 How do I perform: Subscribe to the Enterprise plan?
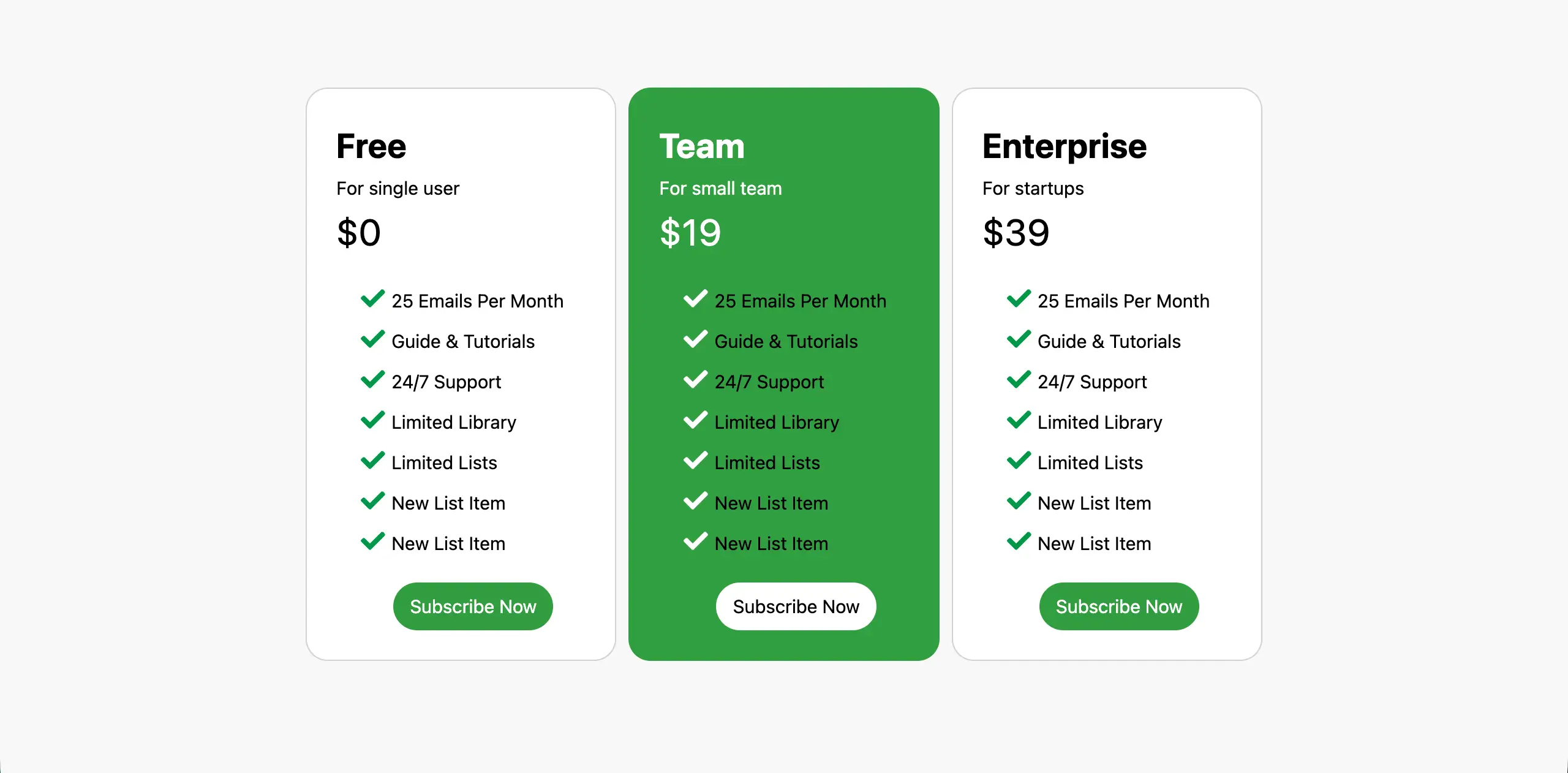pos(1118,606)
